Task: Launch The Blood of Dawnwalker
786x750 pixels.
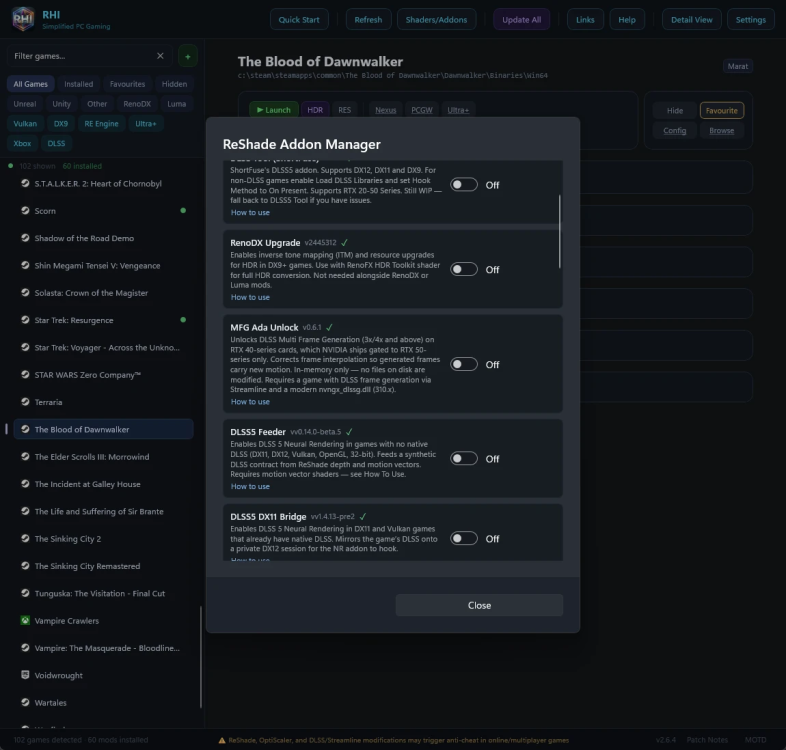Action: tap(274, 110)
